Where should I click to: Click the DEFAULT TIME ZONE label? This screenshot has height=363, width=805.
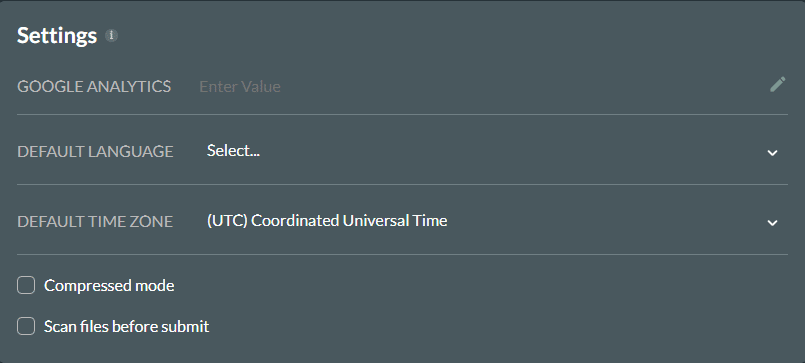click(x=95, y=221)
